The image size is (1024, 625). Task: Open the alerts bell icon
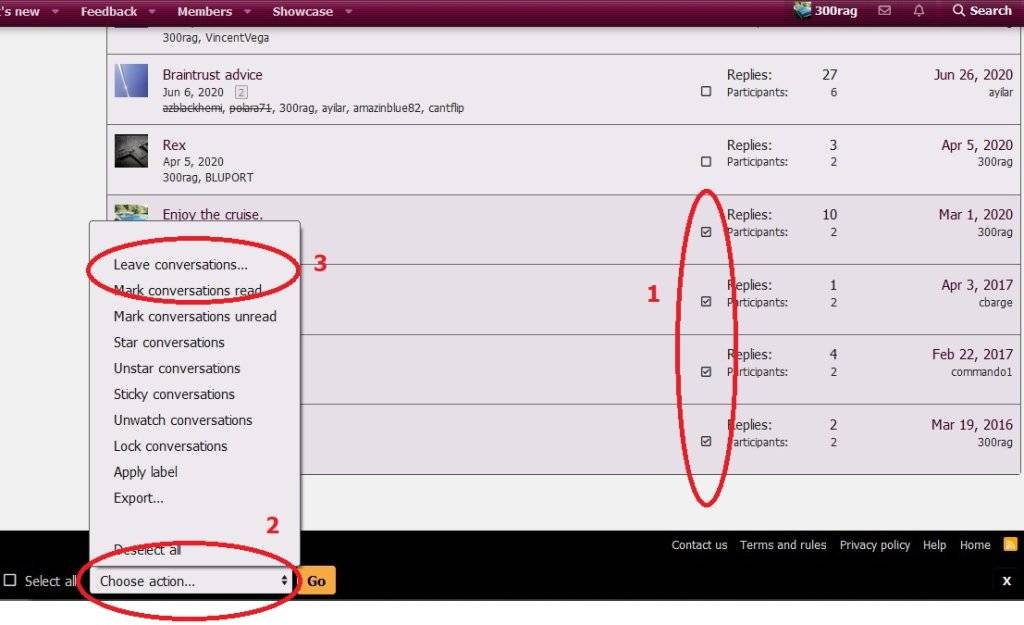point(919,11)
